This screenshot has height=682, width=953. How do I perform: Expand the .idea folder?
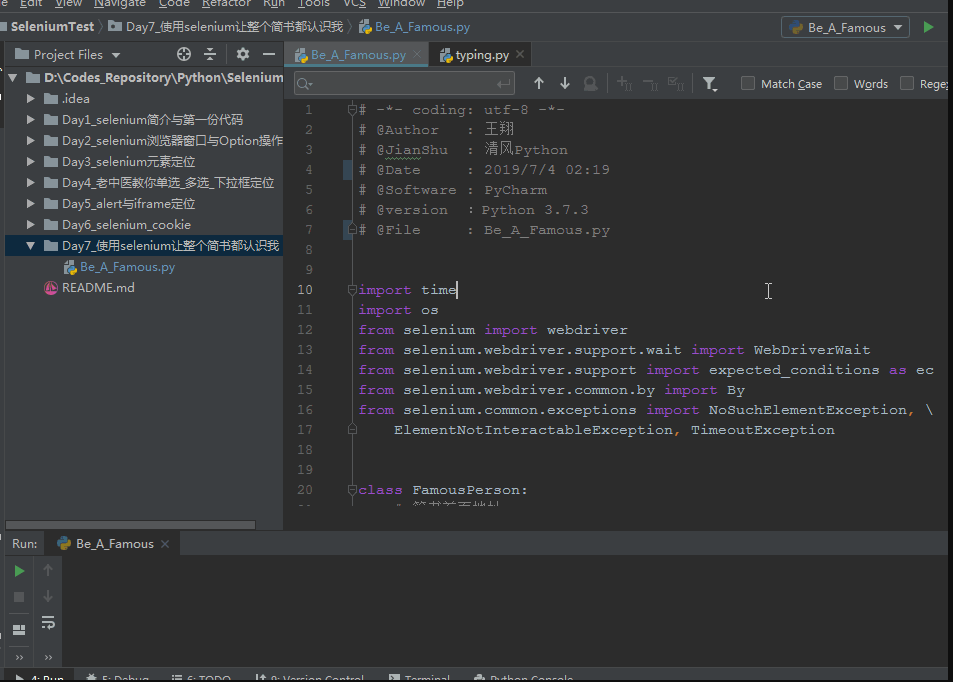coord(29,99)
